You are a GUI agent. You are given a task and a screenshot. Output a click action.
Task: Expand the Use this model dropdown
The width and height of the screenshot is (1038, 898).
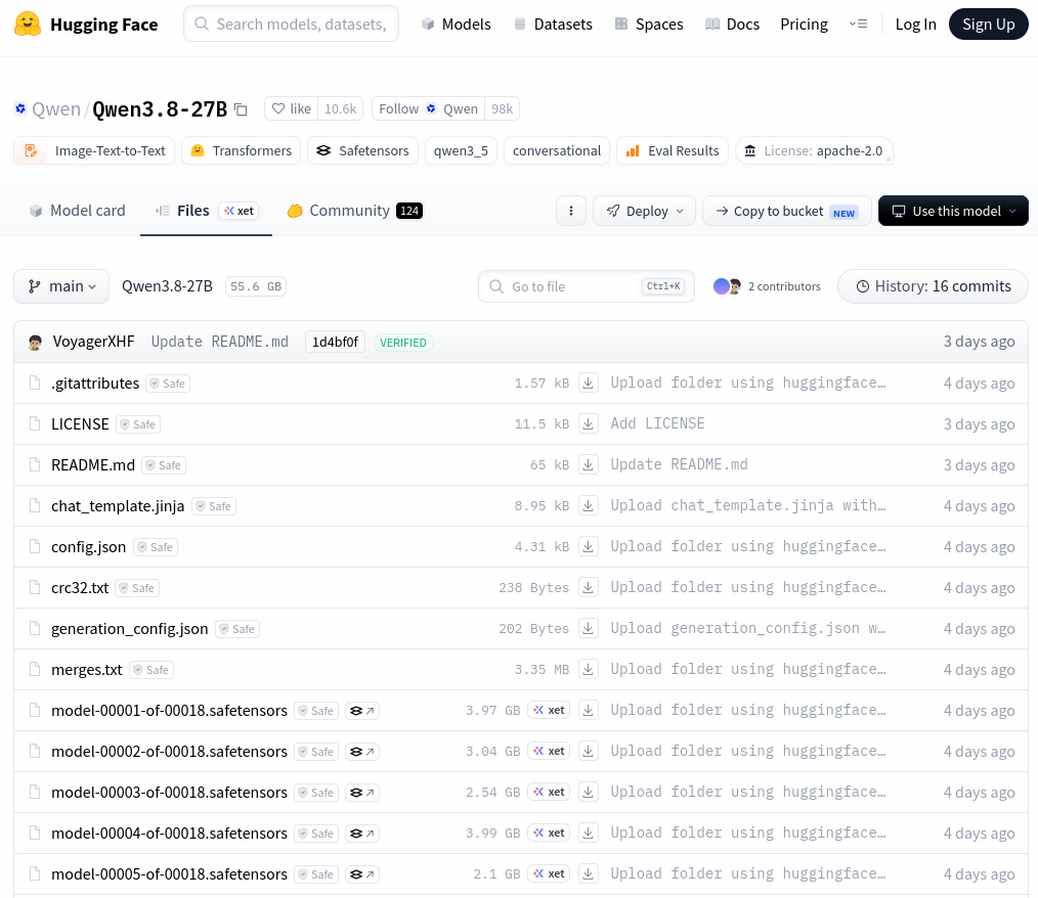pos(953,211)
